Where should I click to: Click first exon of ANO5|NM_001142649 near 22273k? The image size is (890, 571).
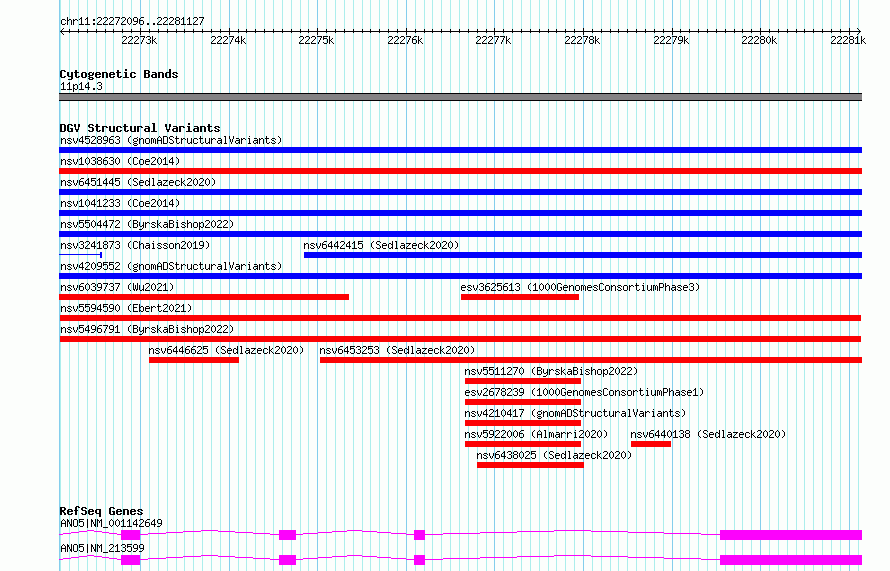[x=131, y=535]
